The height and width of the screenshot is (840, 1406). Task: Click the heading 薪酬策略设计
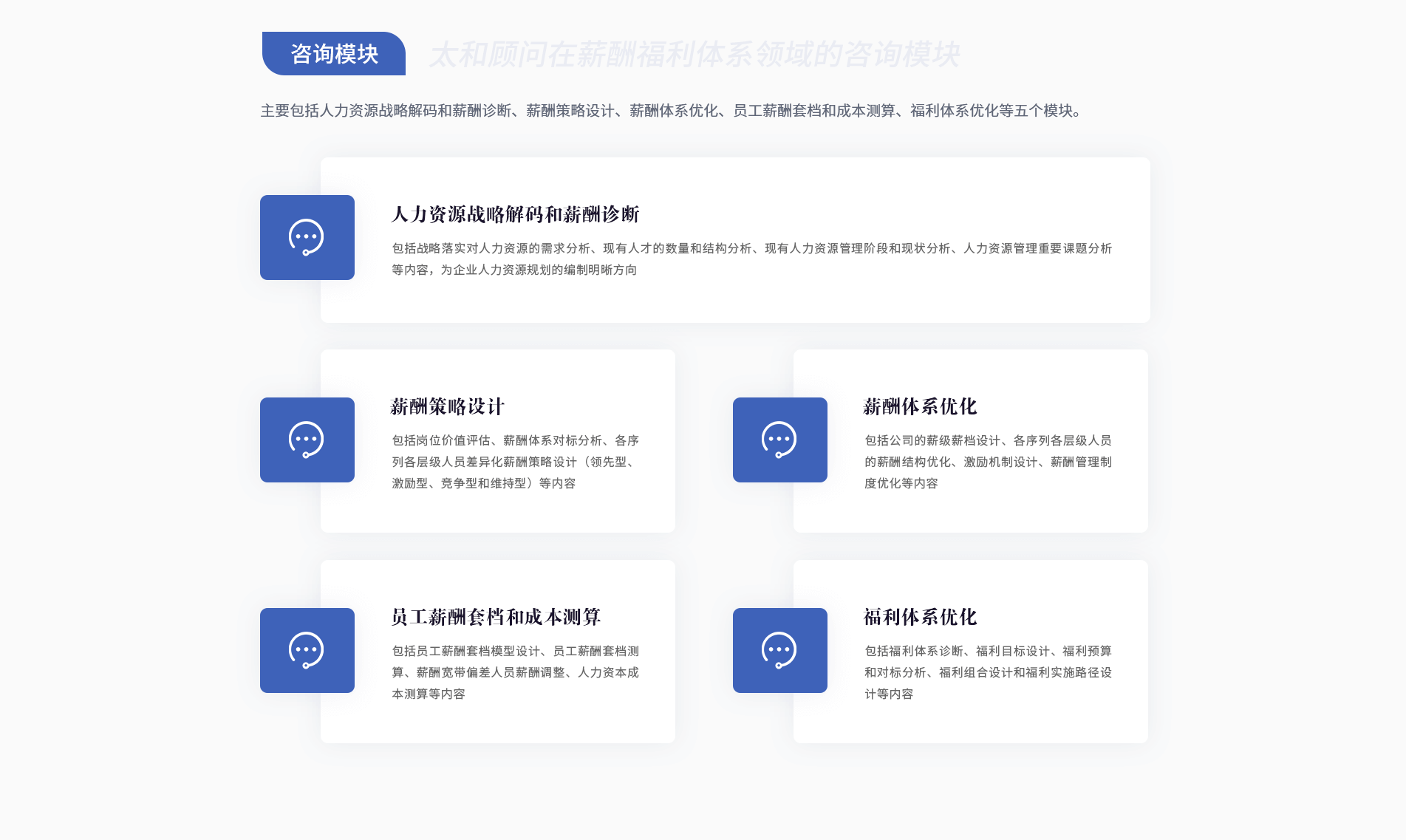[x=448, y=406]
